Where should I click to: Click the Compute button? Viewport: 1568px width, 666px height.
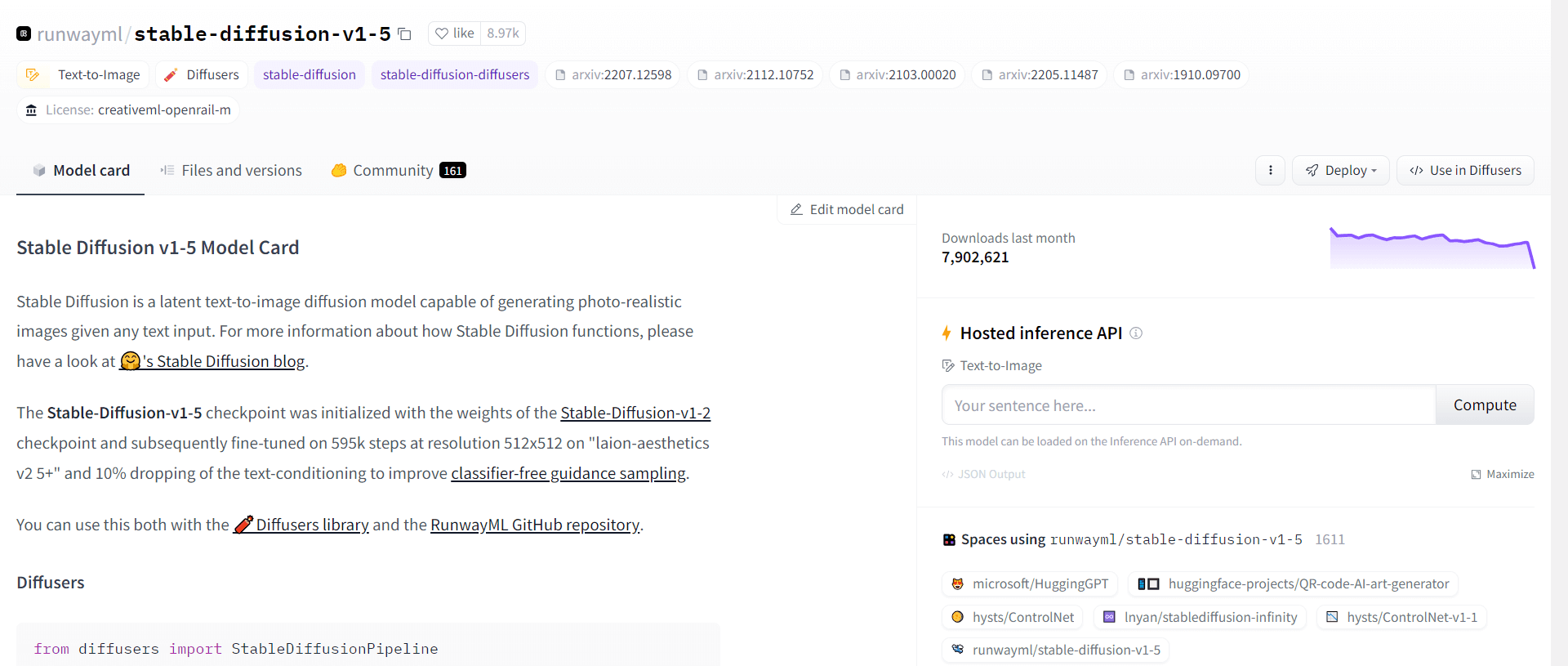click(1485, 405)
